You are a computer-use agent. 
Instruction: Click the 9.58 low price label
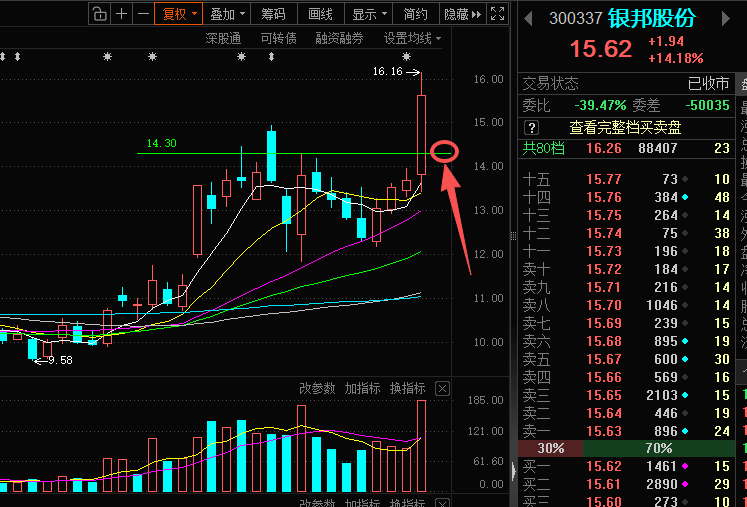click(61, 360)
